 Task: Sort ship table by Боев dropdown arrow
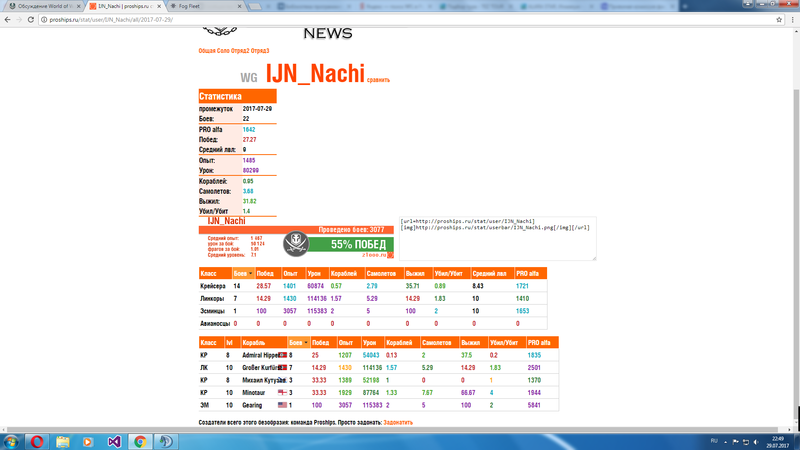click(306, 343)
